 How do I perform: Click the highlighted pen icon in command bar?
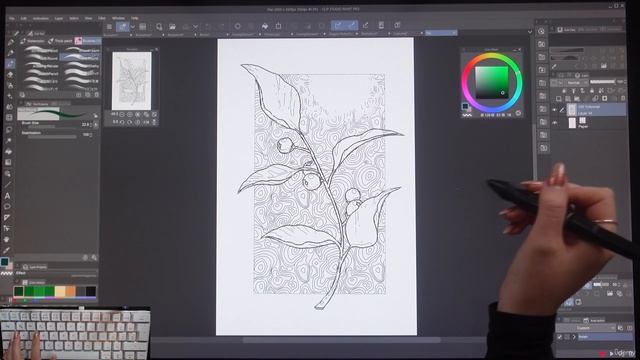click(122, 27)
